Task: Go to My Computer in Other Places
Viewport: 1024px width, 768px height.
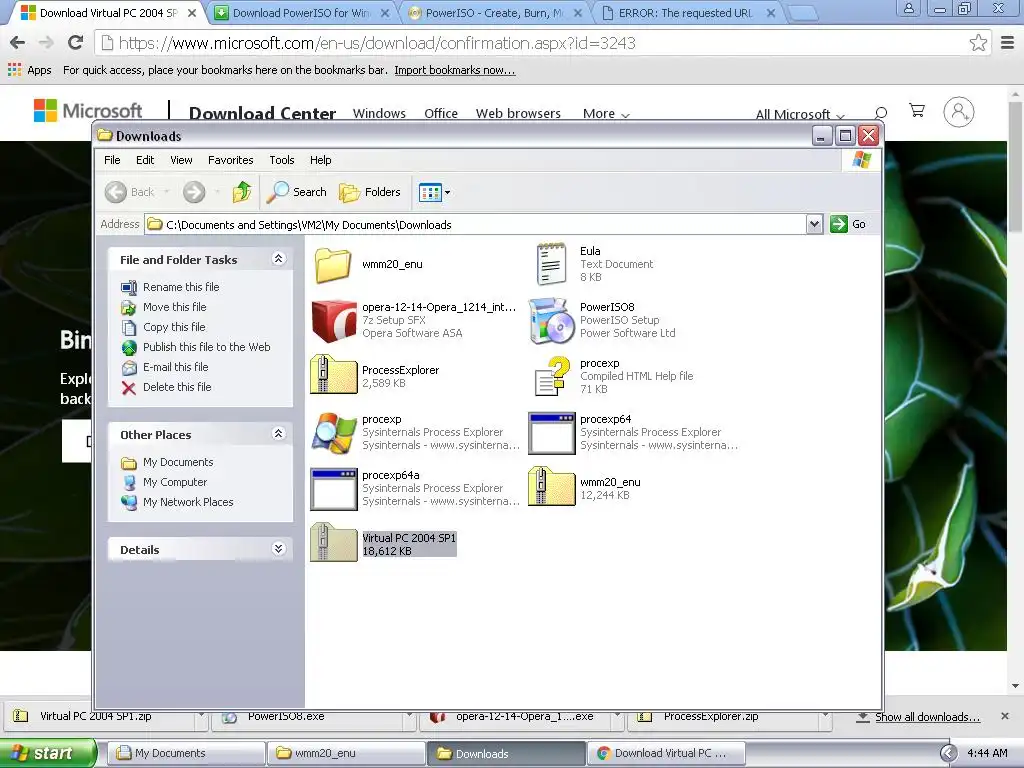Action: coord(175,482)
